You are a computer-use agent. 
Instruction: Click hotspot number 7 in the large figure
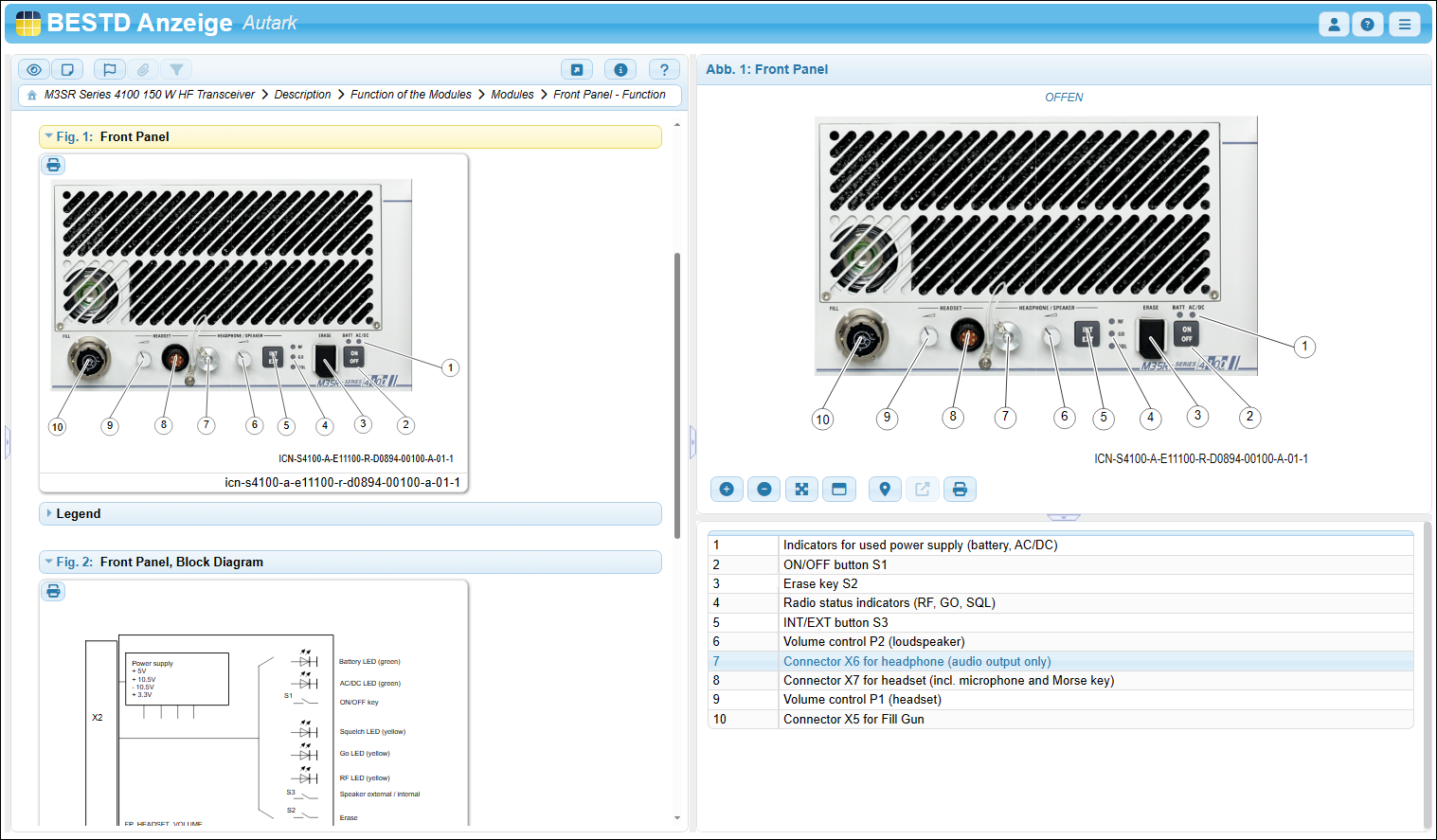(x=1005, y=417)
